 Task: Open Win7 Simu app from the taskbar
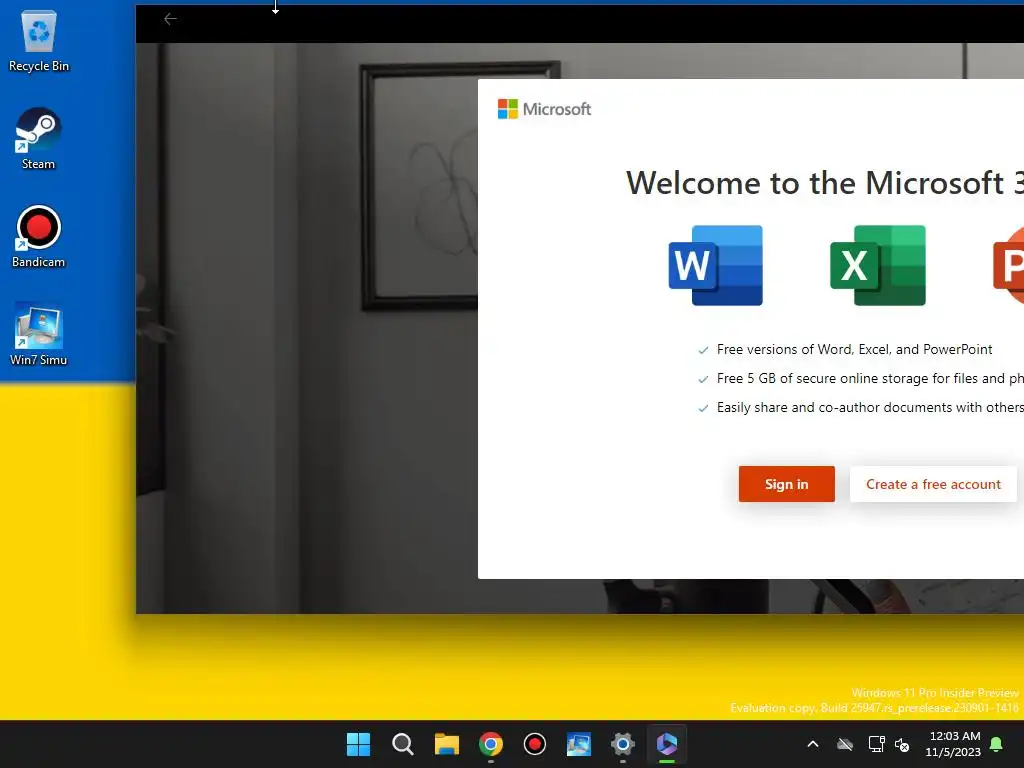click(x=579, y=744)
